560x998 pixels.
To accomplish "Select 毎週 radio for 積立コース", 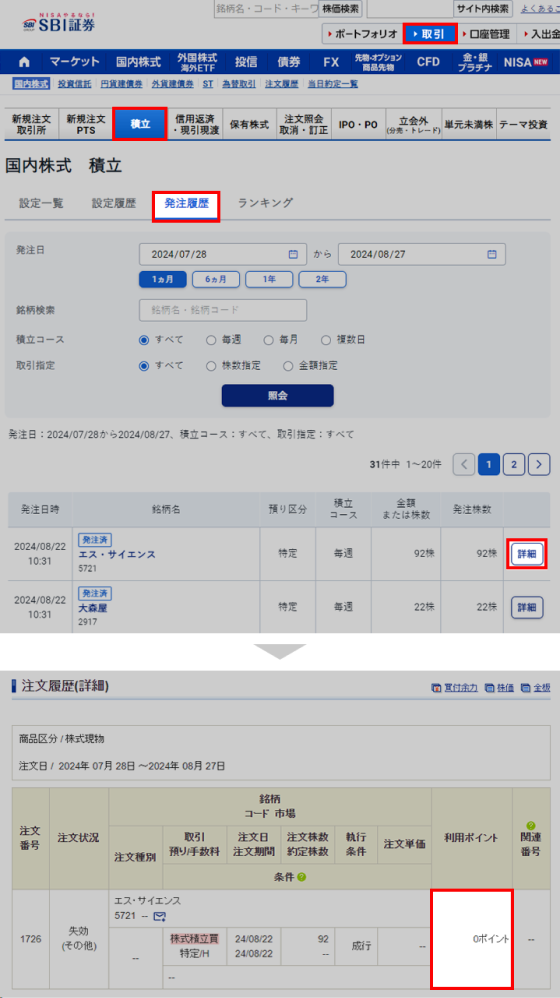I will tap(211, 340).
